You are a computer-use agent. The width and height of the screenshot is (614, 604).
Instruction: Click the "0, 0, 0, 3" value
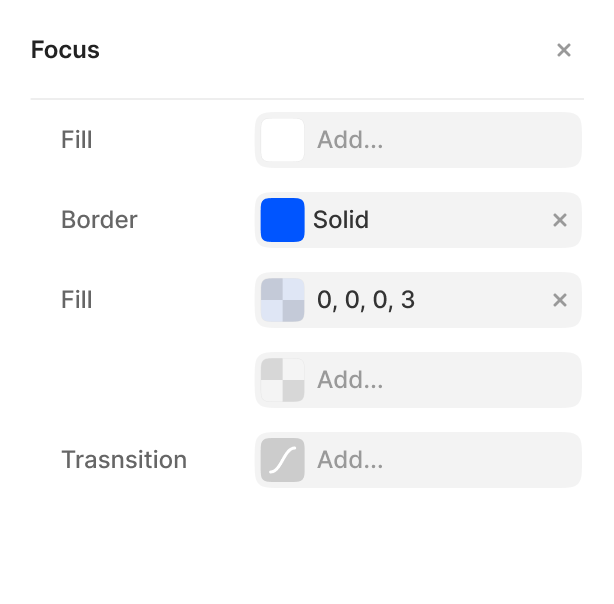(x=365, y=300)
